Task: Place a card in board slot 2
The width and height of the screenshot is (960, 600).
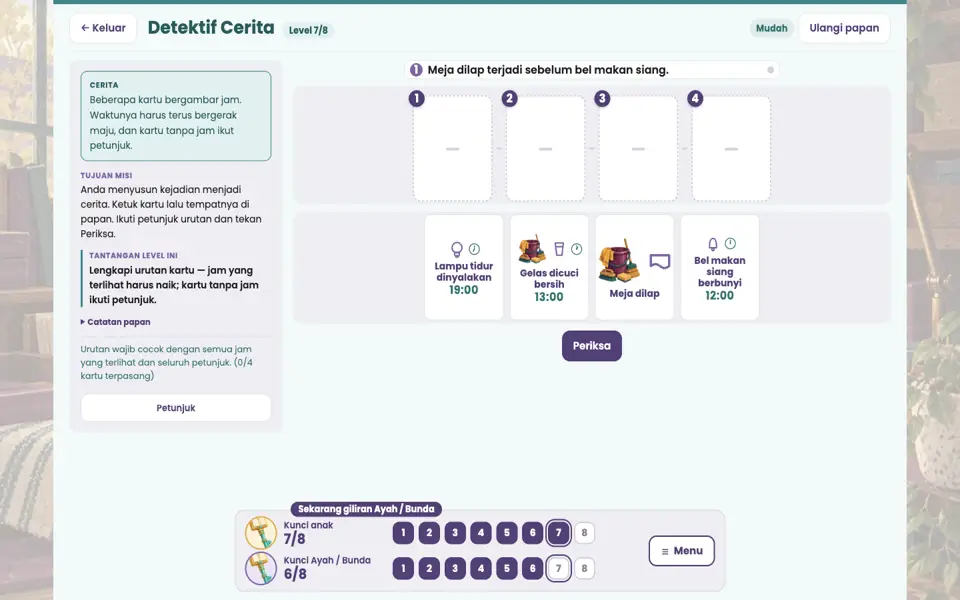Action: (x=546, y=149)
